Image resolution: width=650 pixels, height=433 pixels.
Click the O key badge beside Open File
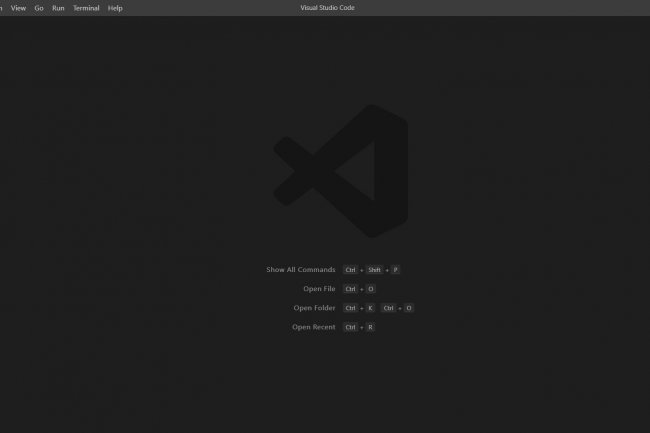(370, 289)
